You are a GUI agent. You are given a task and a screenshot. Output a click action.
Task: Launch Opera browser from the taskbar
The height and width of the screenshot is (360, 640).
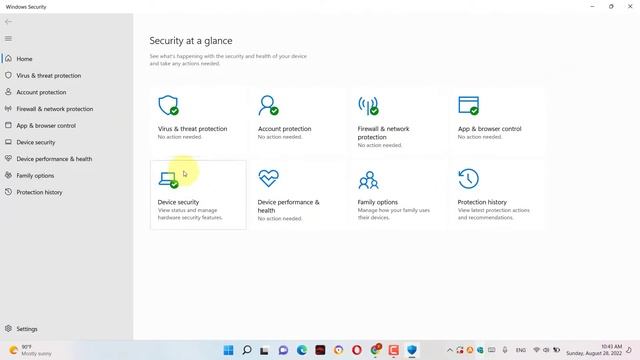pos(357,350)
